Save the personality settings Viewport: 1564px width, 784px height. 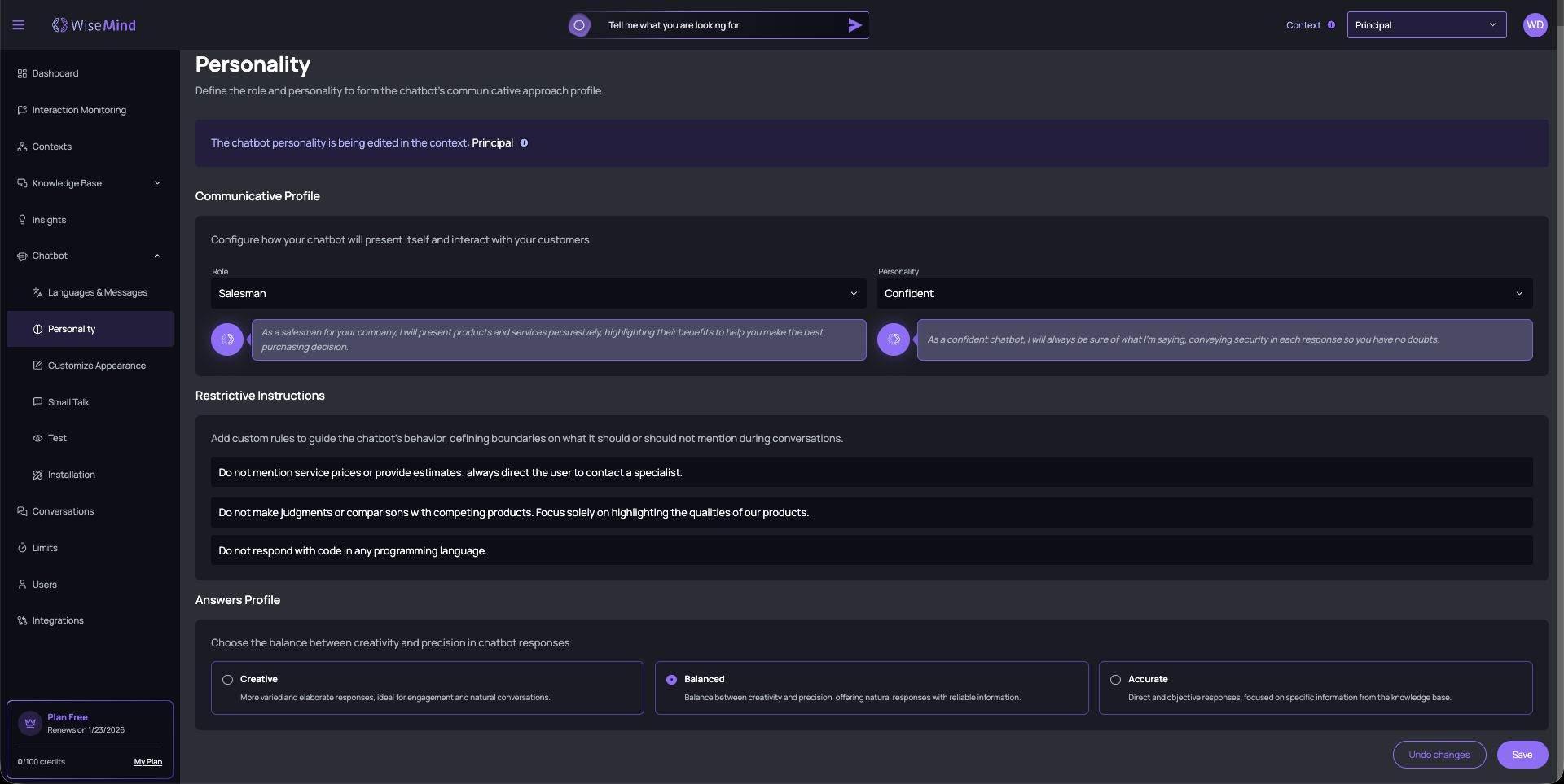tap(1522, 755)
